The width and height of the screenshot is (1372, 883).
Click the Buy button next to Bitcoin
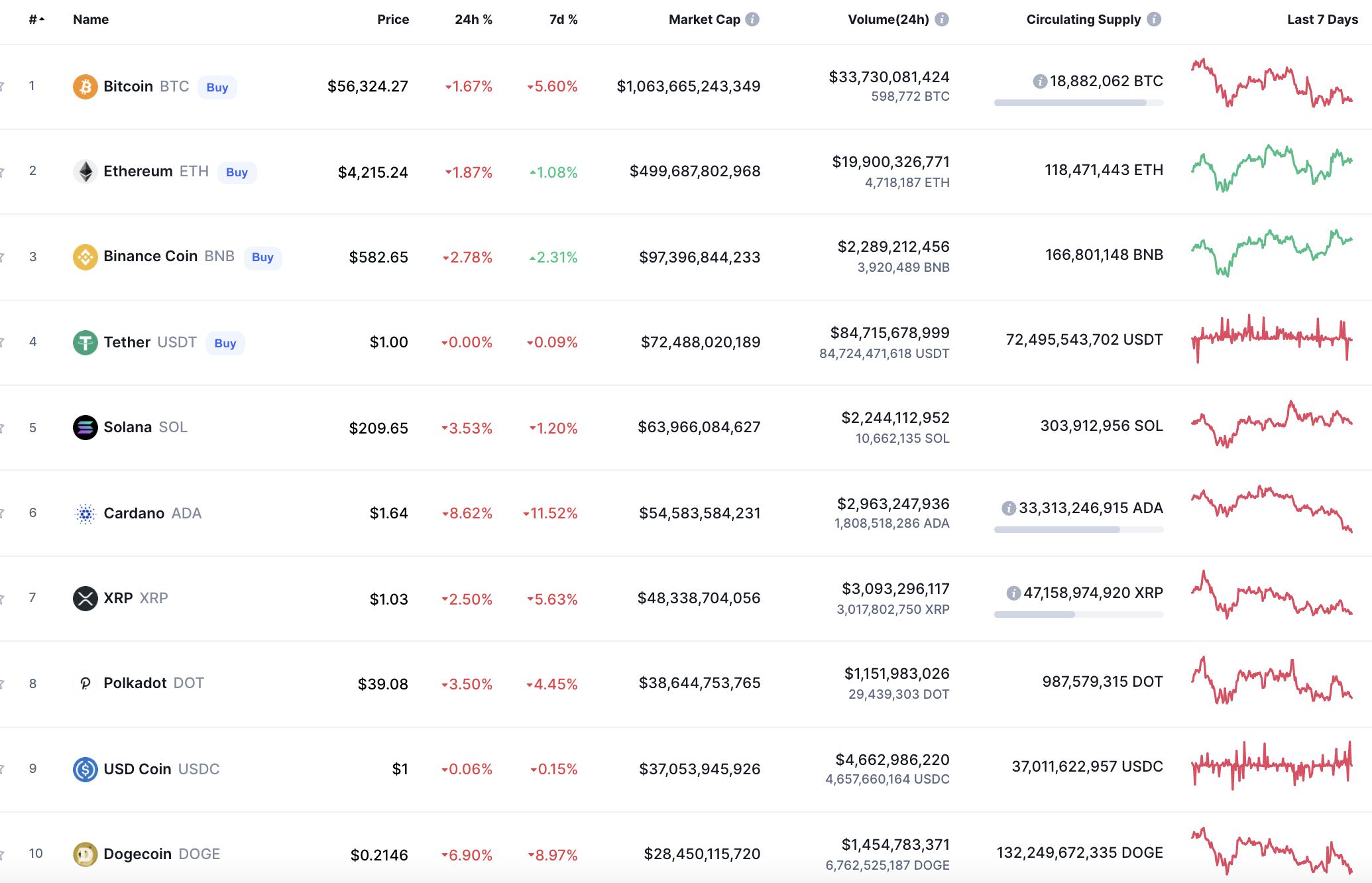217,88
